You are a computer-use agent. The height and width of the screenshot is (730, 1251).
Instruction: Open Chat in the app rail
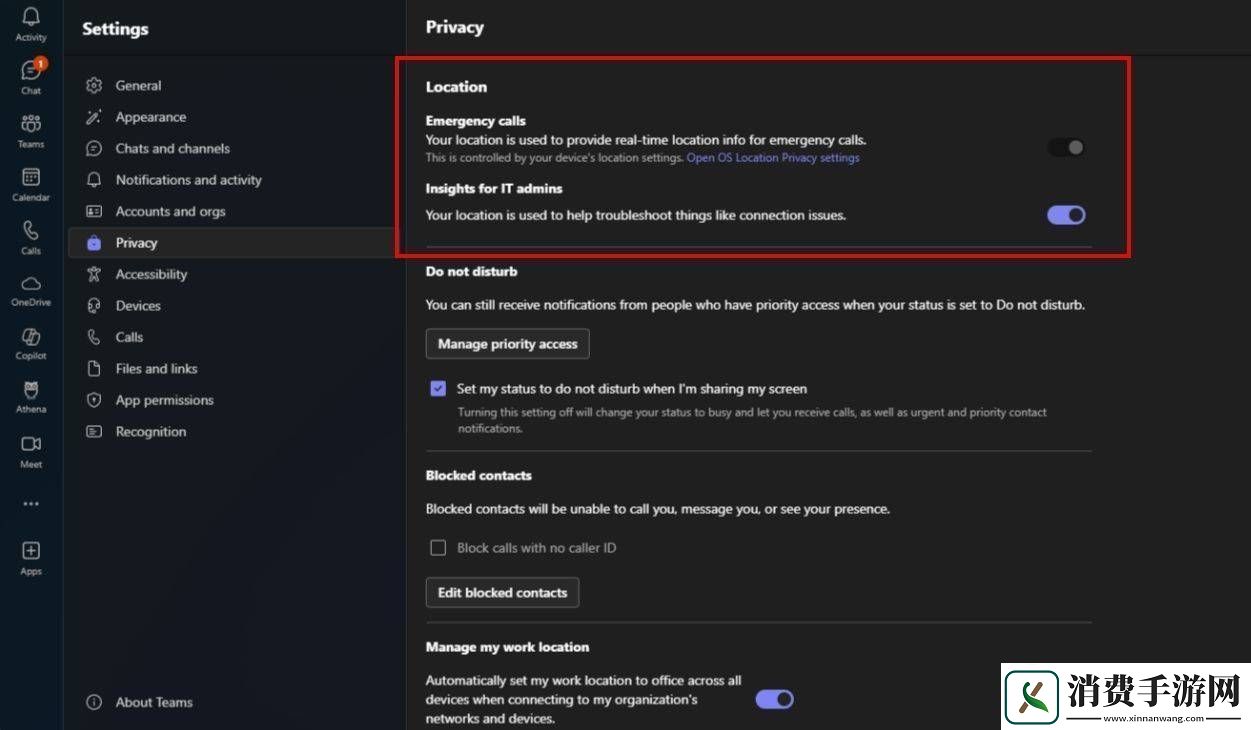(x=31, y=72)
